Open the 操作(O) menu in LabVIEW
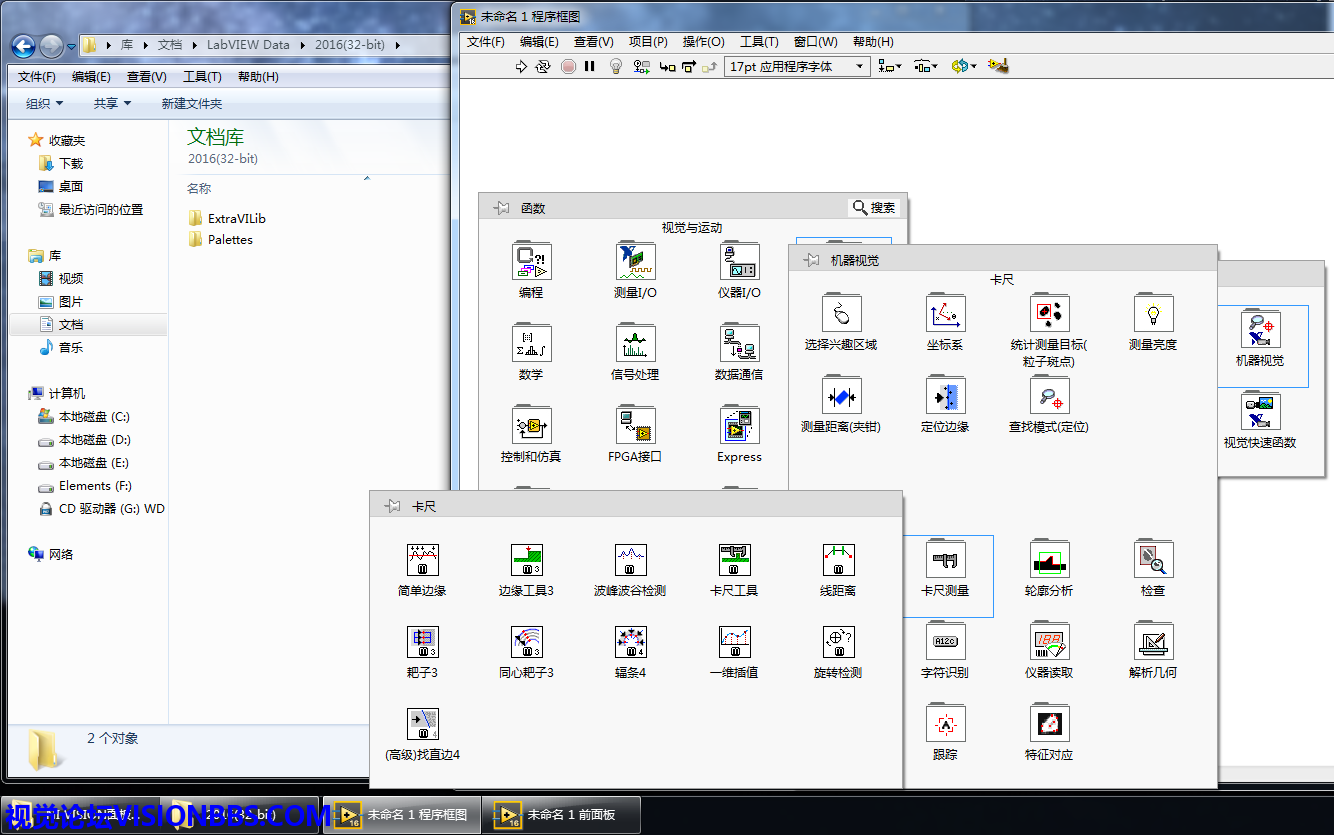 (x=703, y=42)
